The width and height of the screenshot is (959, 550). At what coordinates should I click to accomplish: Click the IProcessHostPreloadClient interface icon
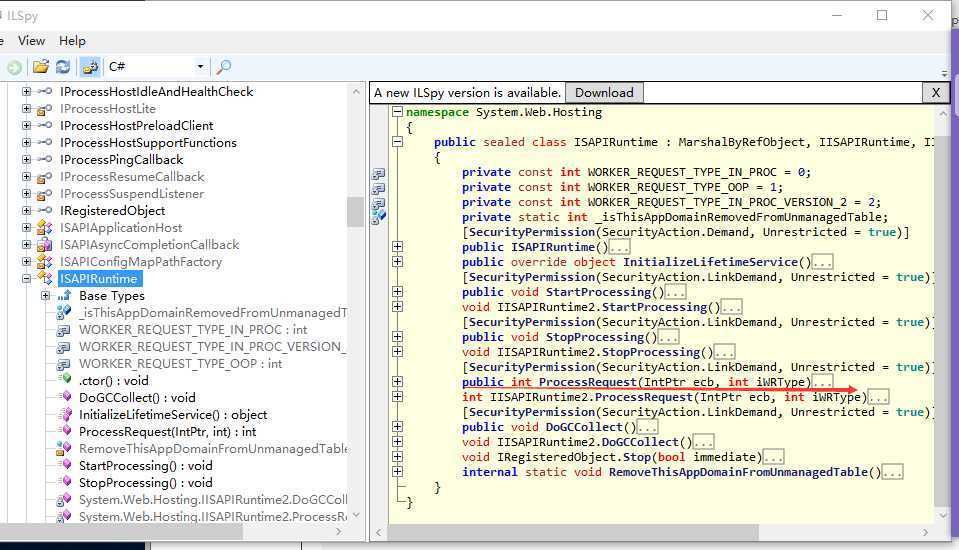[x=44, y=126]
